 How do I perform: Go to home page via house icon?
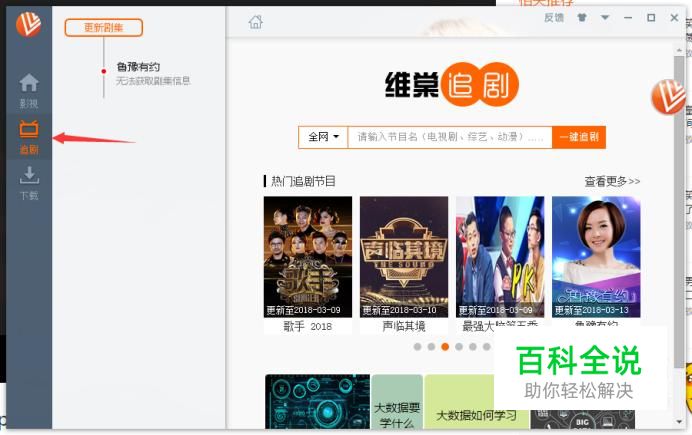click(256, 22)
